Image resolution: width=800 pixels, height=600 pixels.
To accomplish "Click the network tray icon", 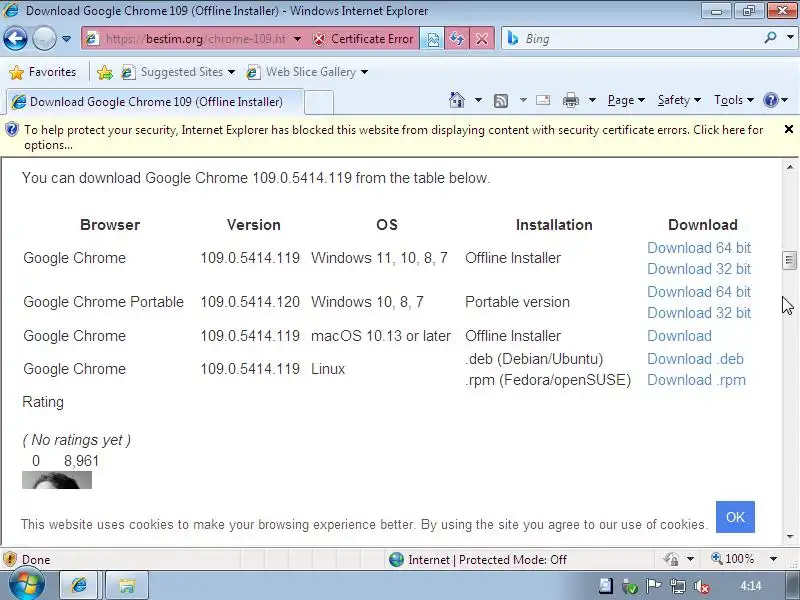I will point(678,586).
